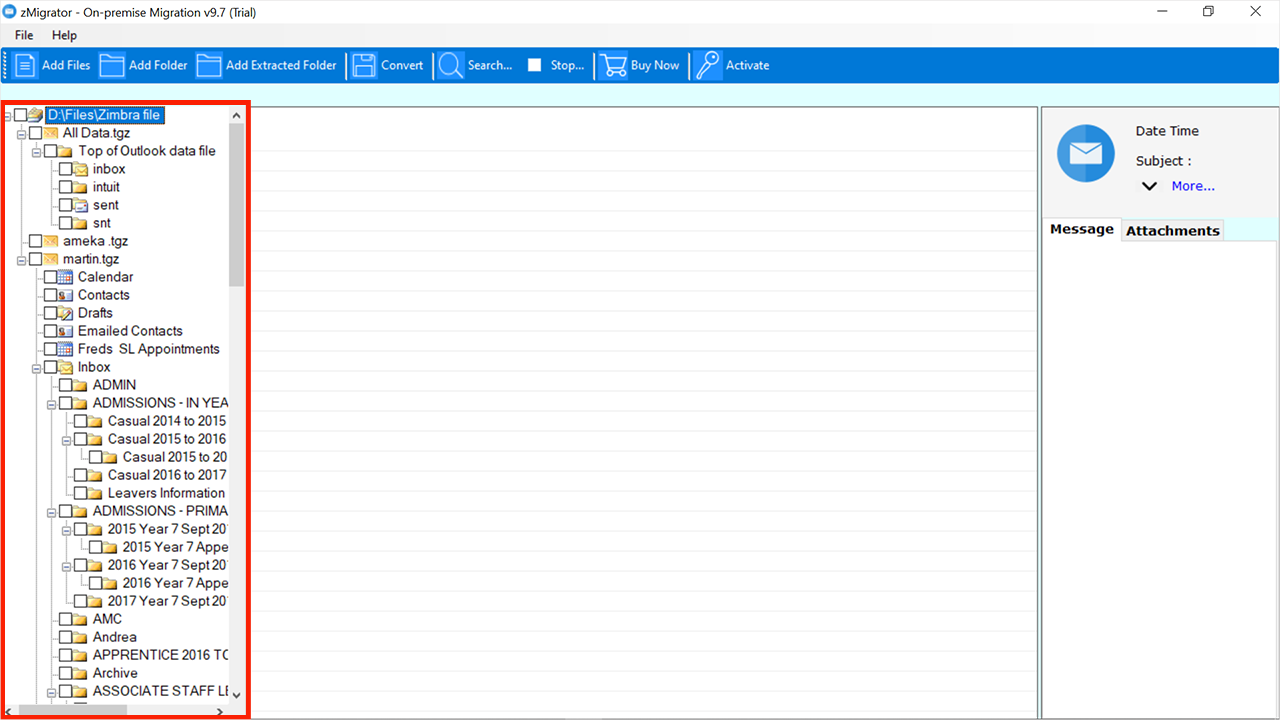This screenshot has width=1280, height=720.
Task: Open the File menu
Action: point(24,35)
